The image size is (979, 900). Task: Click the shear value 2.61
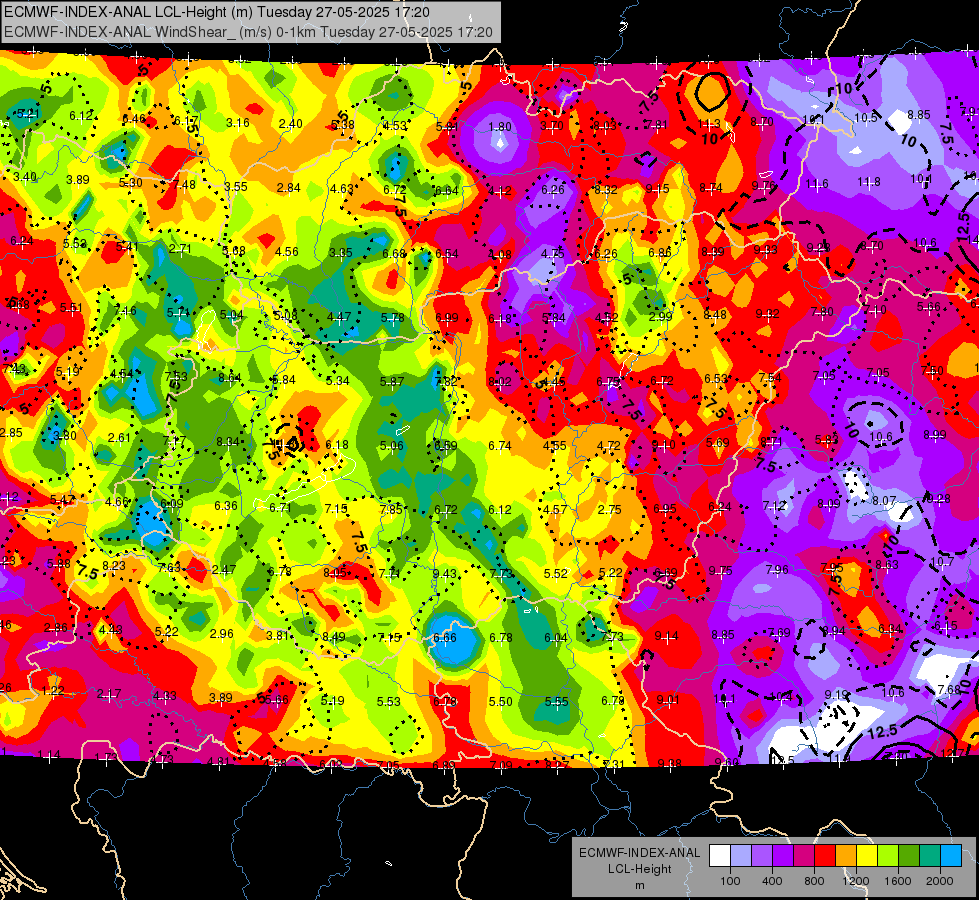click(x=119, y=437)
